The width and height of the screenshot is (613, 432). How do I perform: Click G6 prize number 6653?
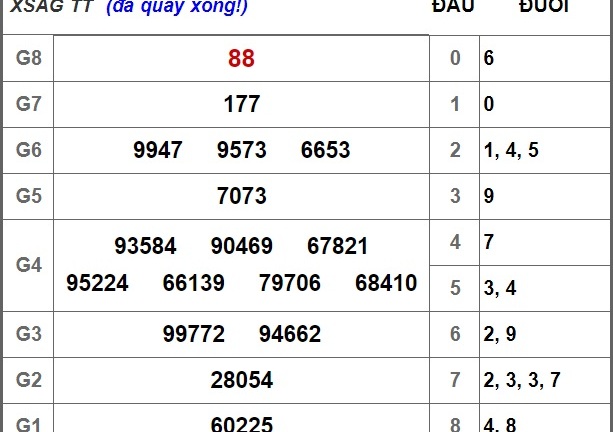coord(325,150)
